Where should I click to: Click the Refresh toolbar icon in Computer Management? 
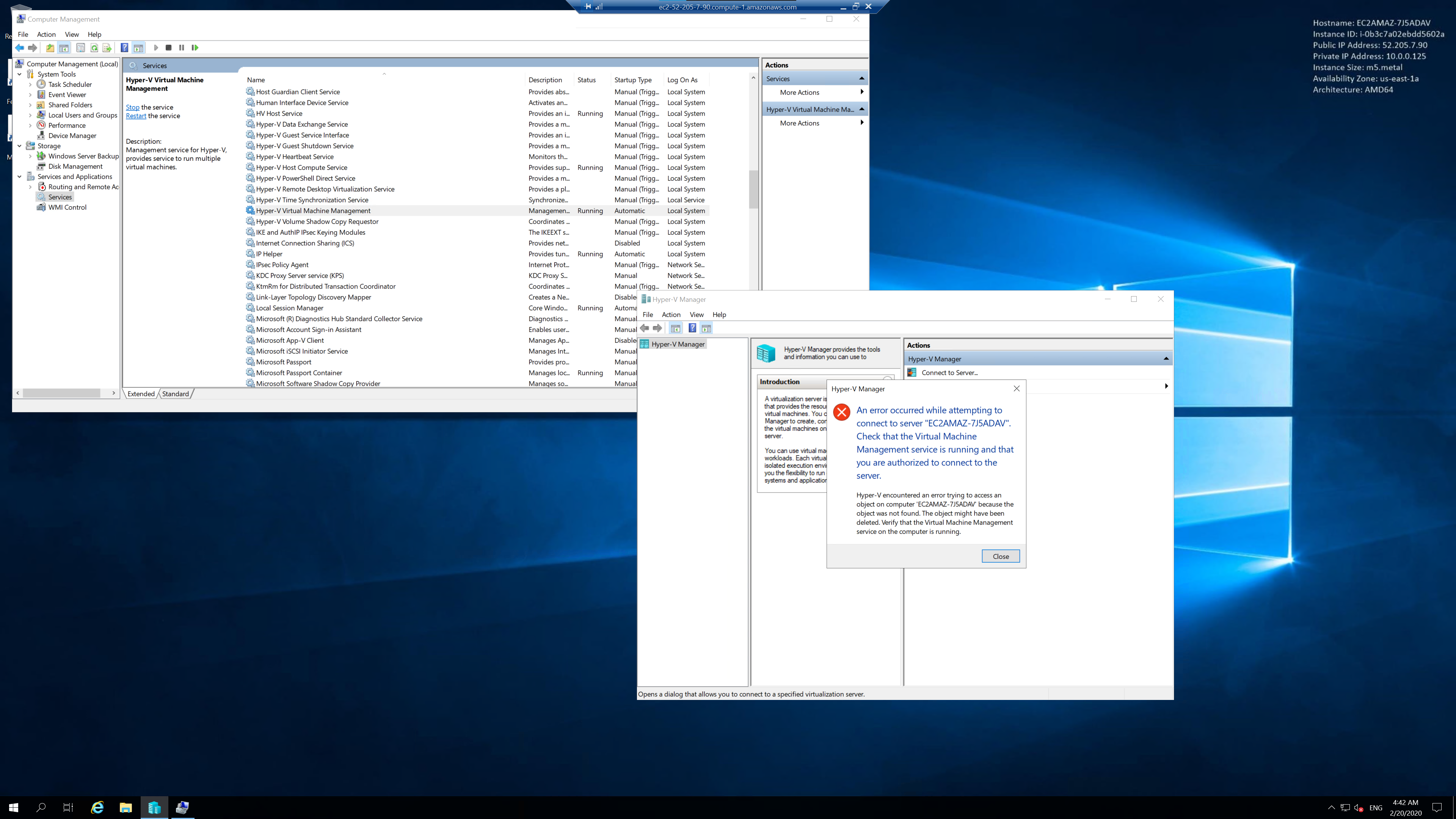94,48
